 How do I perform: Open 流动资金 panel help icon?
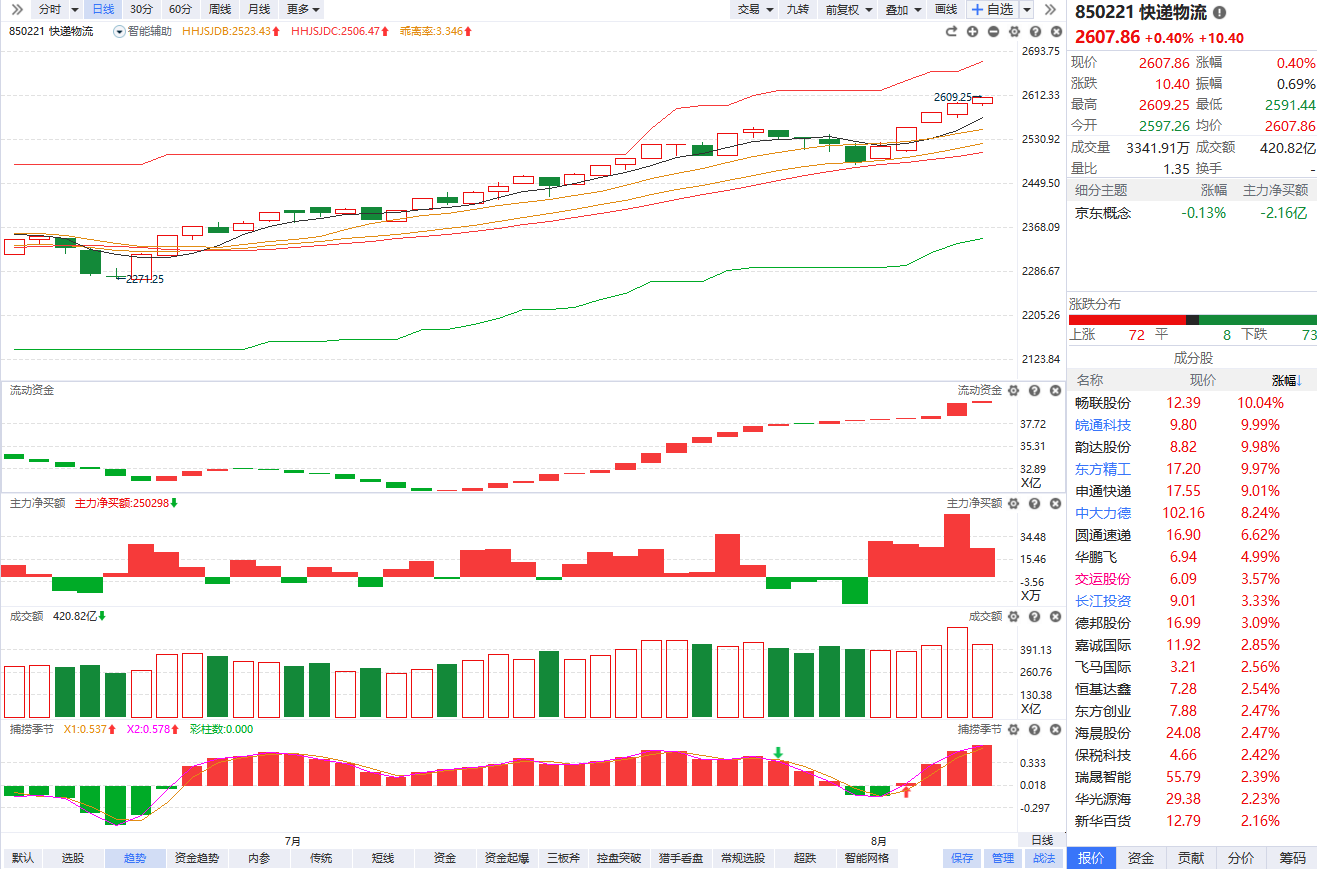pos(1034,391)
